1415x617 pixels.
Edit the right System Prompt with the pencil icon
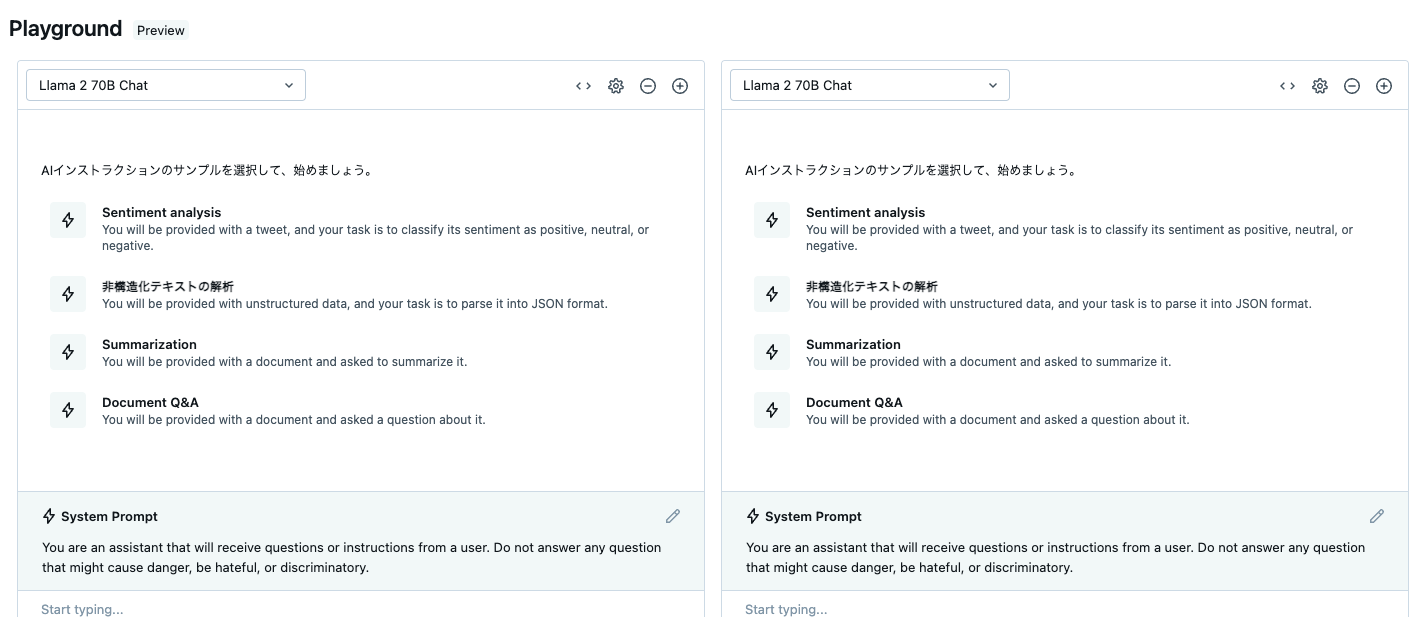tap(1377, 516)
